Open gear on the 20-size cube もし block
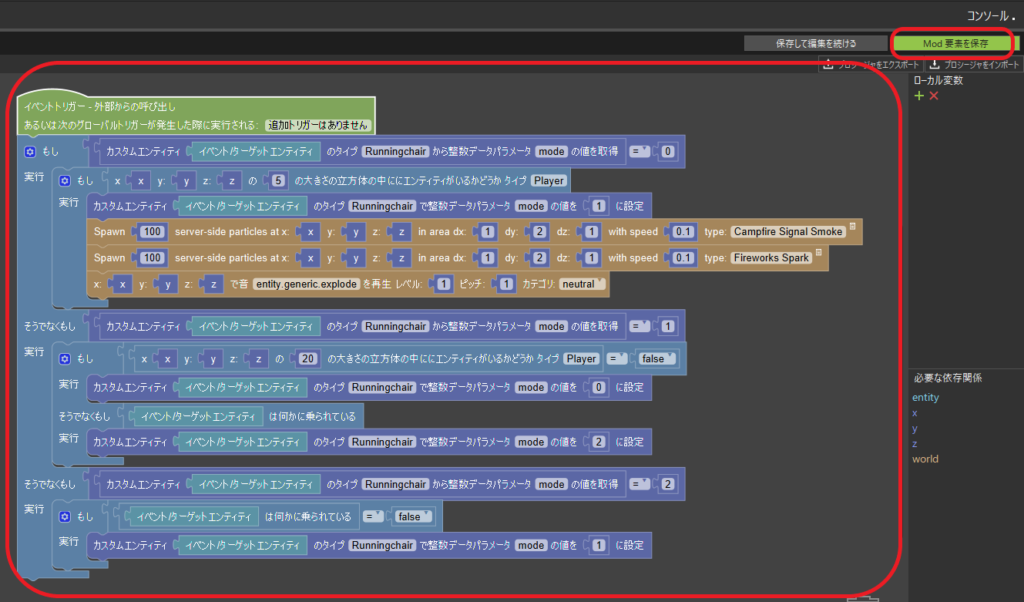1024x602 pixels. 65,358
